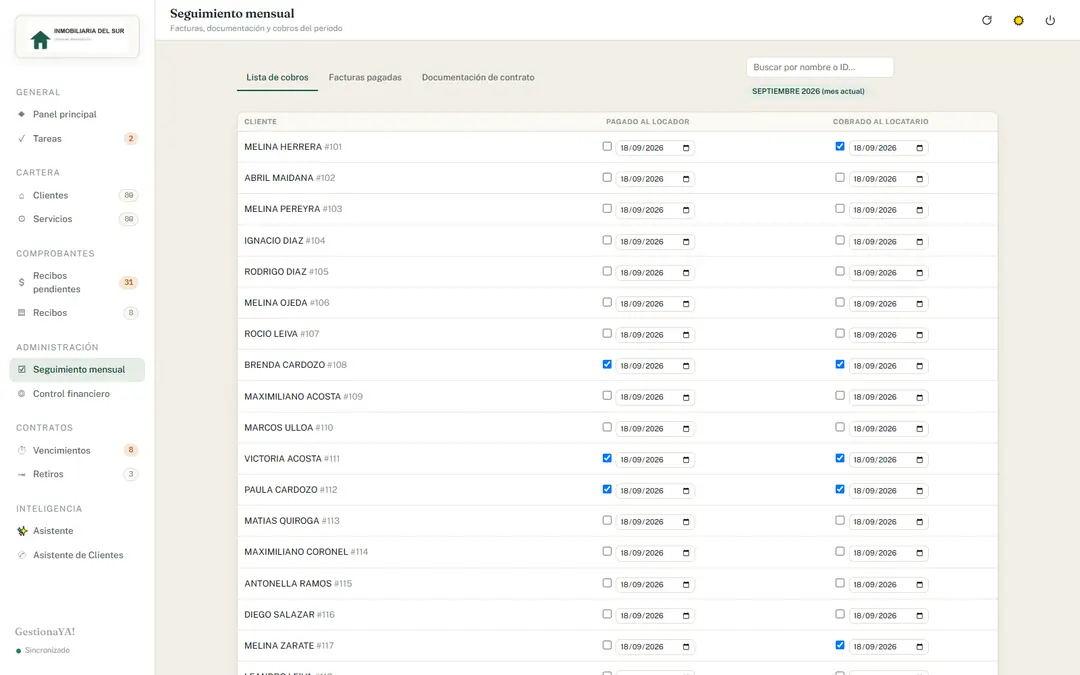This screenshot has height=675, width=1080.
Task: Click the client name MELINA PEREYRA #103
Action: coord(293,209)
